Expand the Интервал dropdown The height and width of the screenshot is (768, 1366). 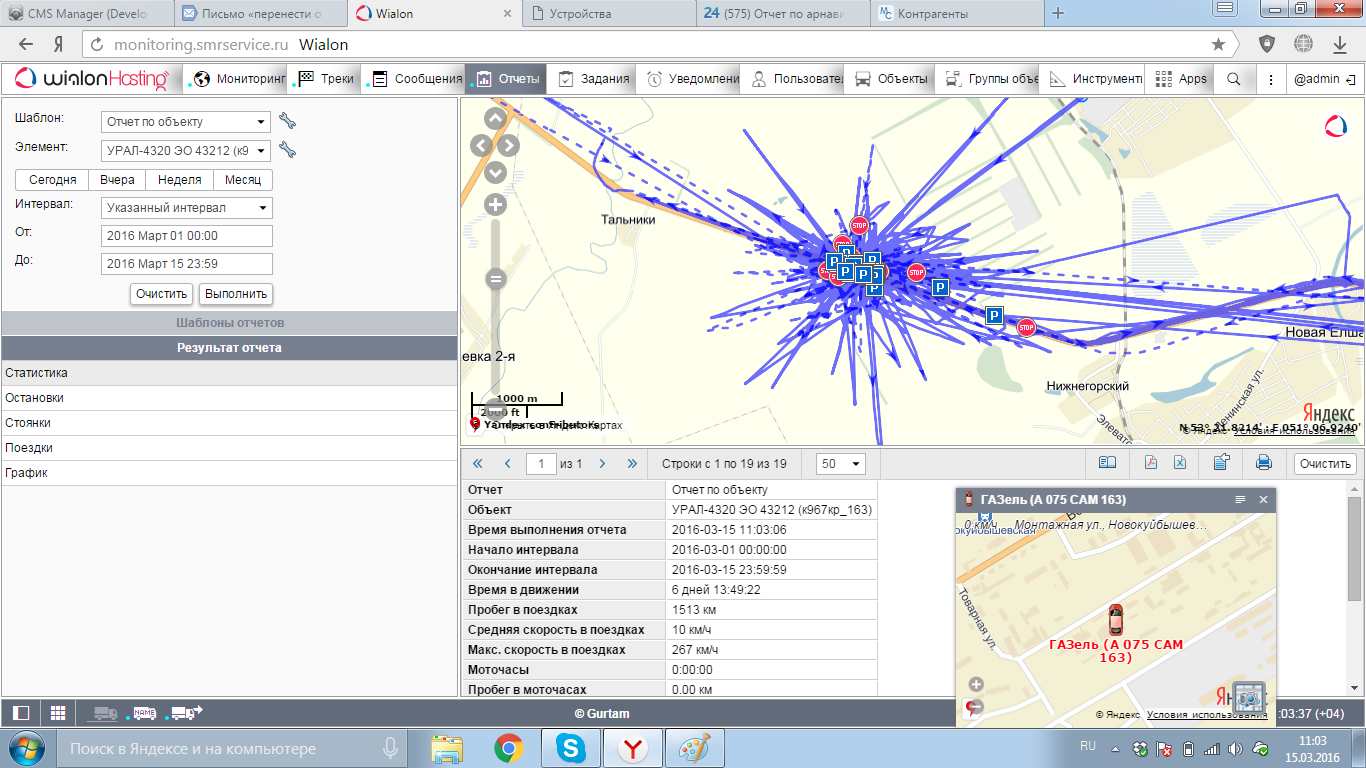[186, 208]
